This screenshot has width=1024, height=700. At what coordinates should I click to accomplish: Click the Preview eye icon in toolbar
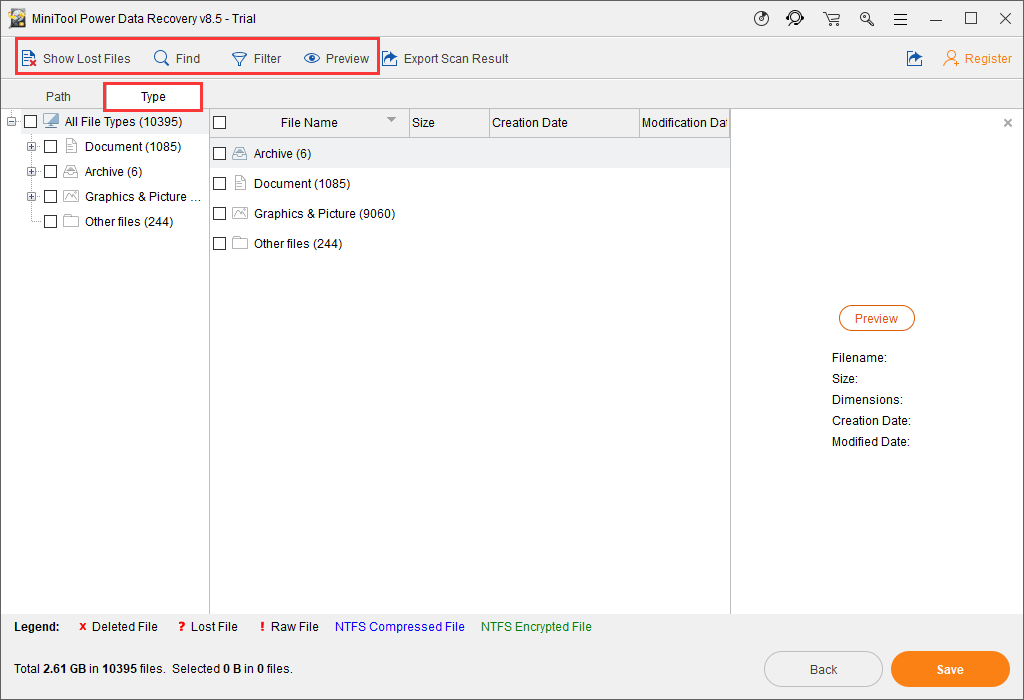coord(312,59)
